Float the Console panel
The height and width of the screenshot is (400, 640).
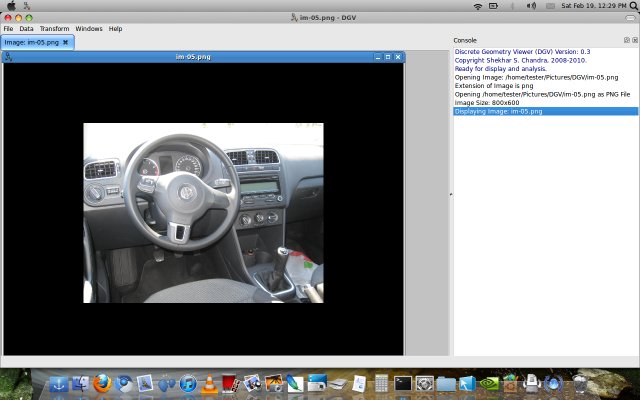coord(626,40)
